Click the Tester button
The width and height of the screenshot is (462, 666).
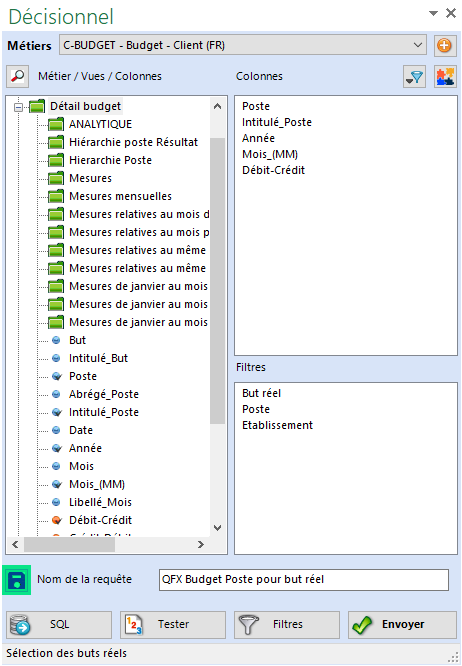(173, 624)
